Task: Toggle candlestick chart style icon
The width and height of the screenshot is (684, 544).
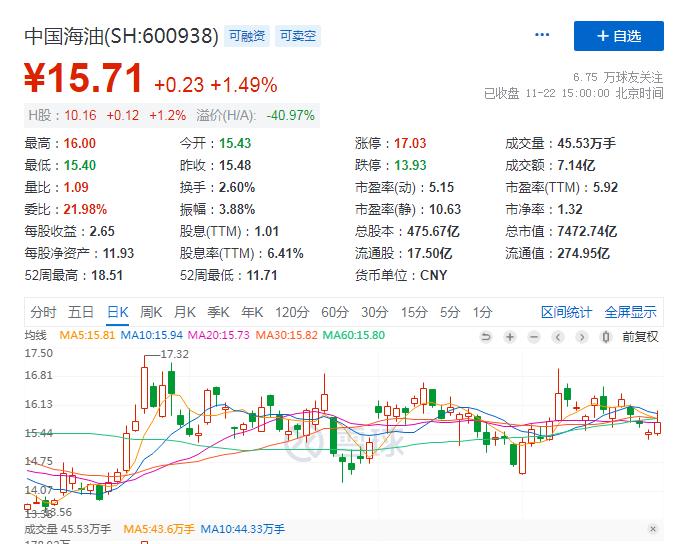Action: tap(605, 337)
